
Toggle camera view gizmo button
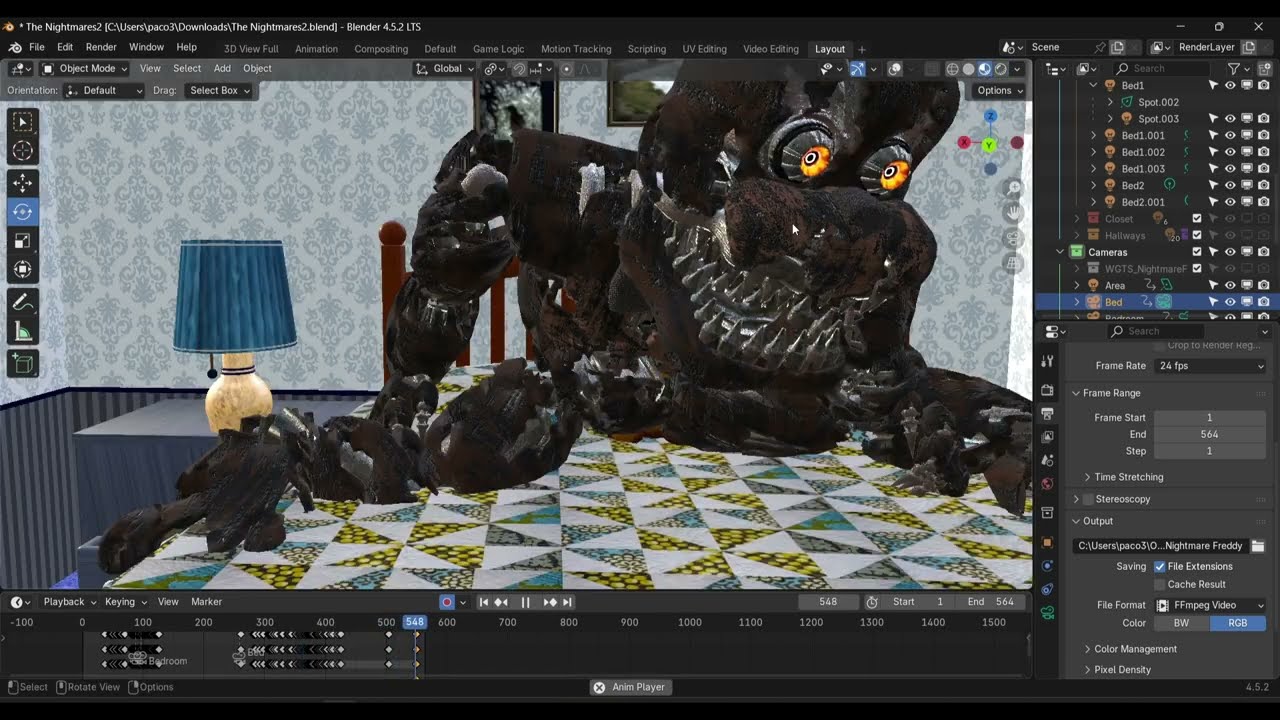point(1014,239)
